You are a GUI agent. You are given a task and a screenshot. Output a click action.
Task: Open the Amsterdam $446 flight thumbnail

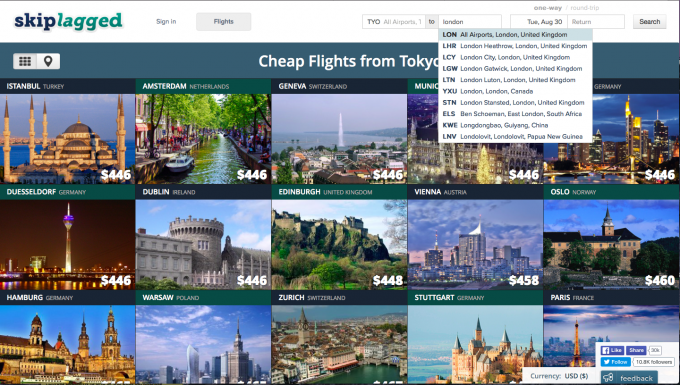pyautogui.click(x=203, y=139)
